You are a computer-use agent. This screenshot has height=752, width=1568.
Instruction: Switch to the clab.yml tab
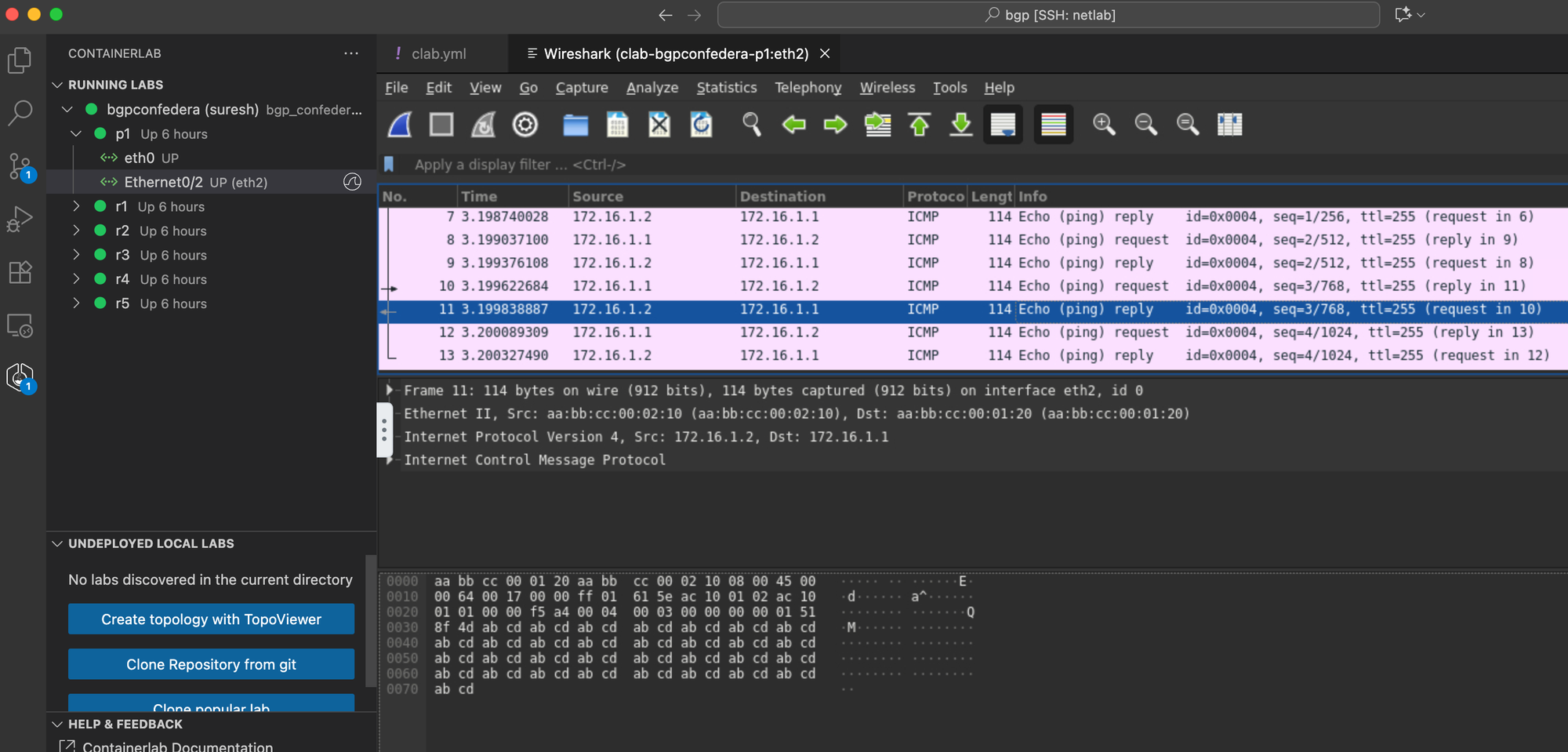(x=438, y=54)
